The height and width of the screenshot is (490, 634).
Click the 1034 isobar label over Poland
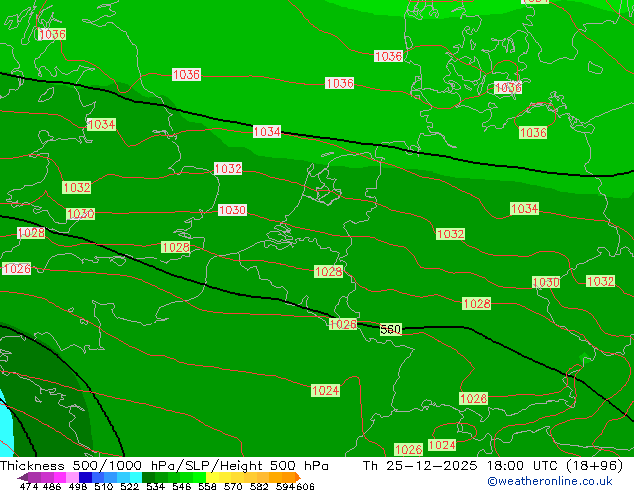coord(524,209)
